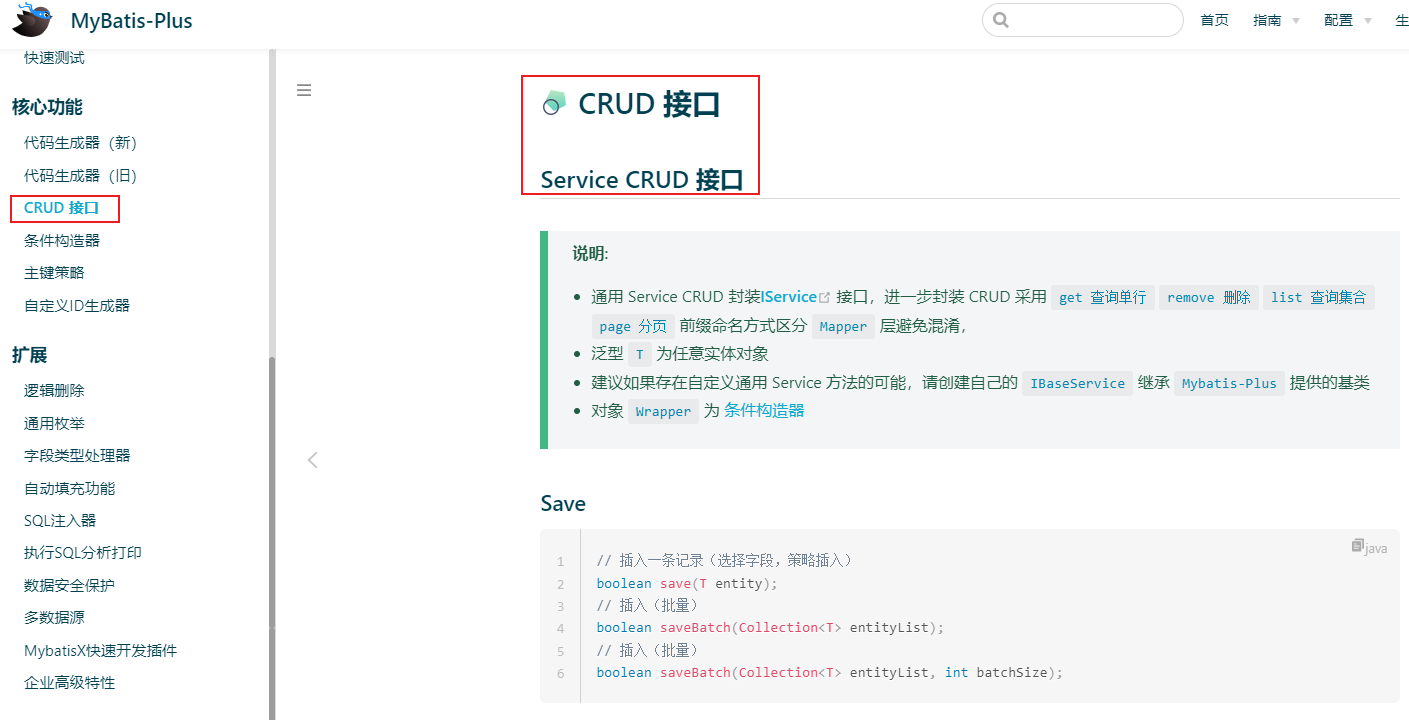The image size is (1409, 720).
Task: Click the 'get 查询单行' code tag
Action: (x=1103, y=297)
